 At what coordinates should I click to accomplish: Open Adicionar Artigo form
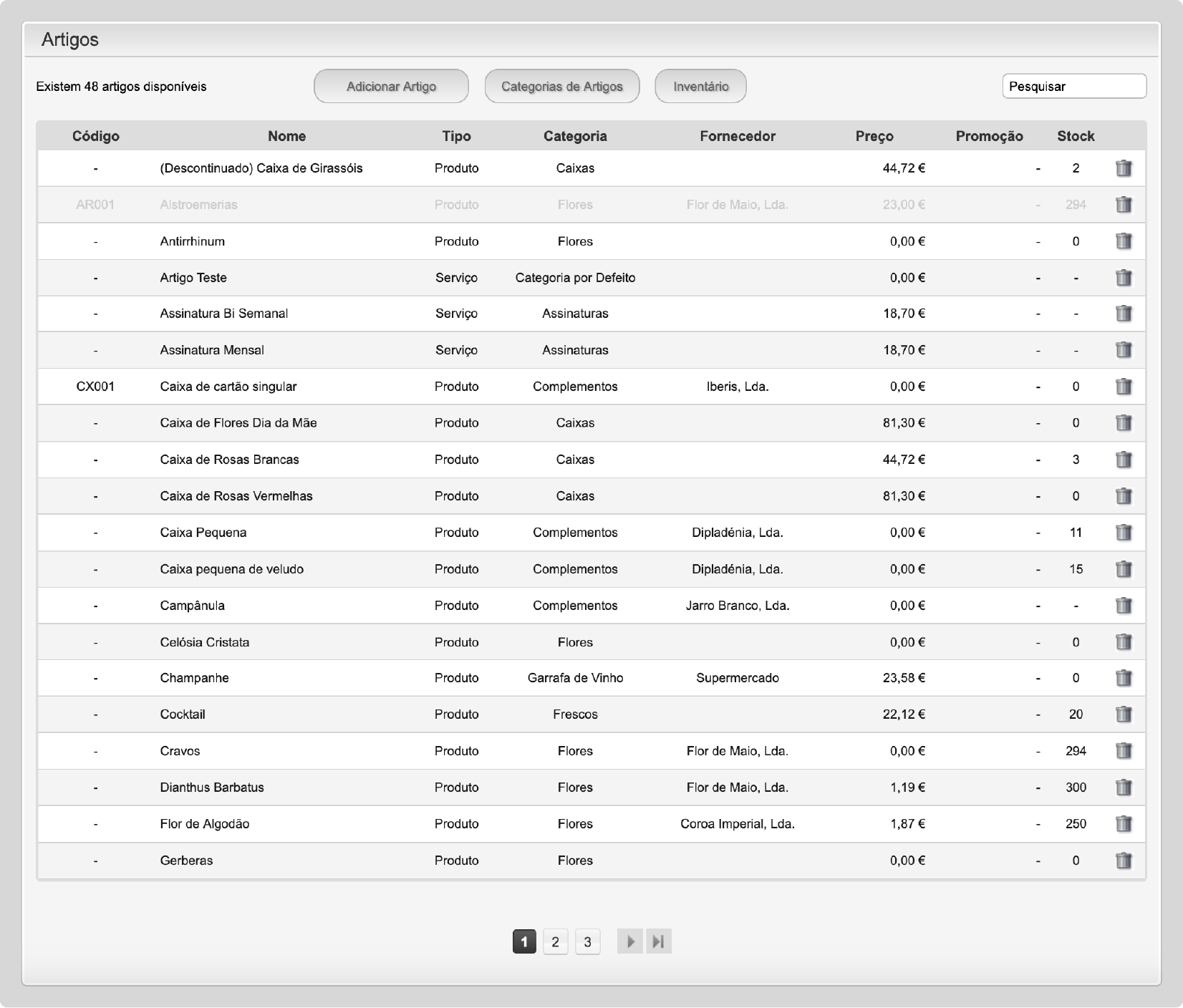pos(391,87)
